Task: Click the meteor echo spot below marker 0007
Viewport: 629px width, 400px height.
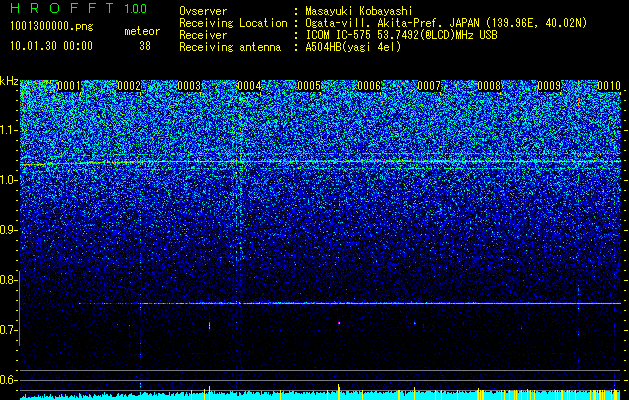Action: (x=415, y=323)
